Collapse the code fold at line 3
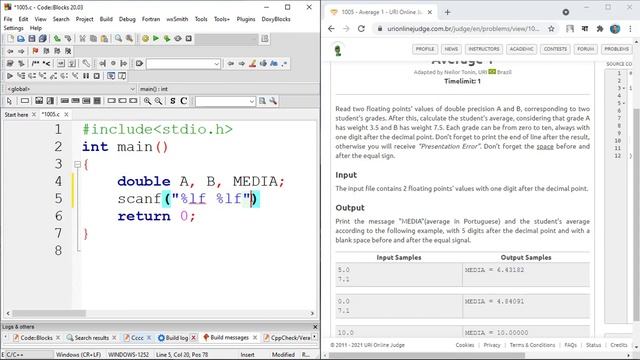The height and width of the screenshot is (360, 640). tap(77, 164)
